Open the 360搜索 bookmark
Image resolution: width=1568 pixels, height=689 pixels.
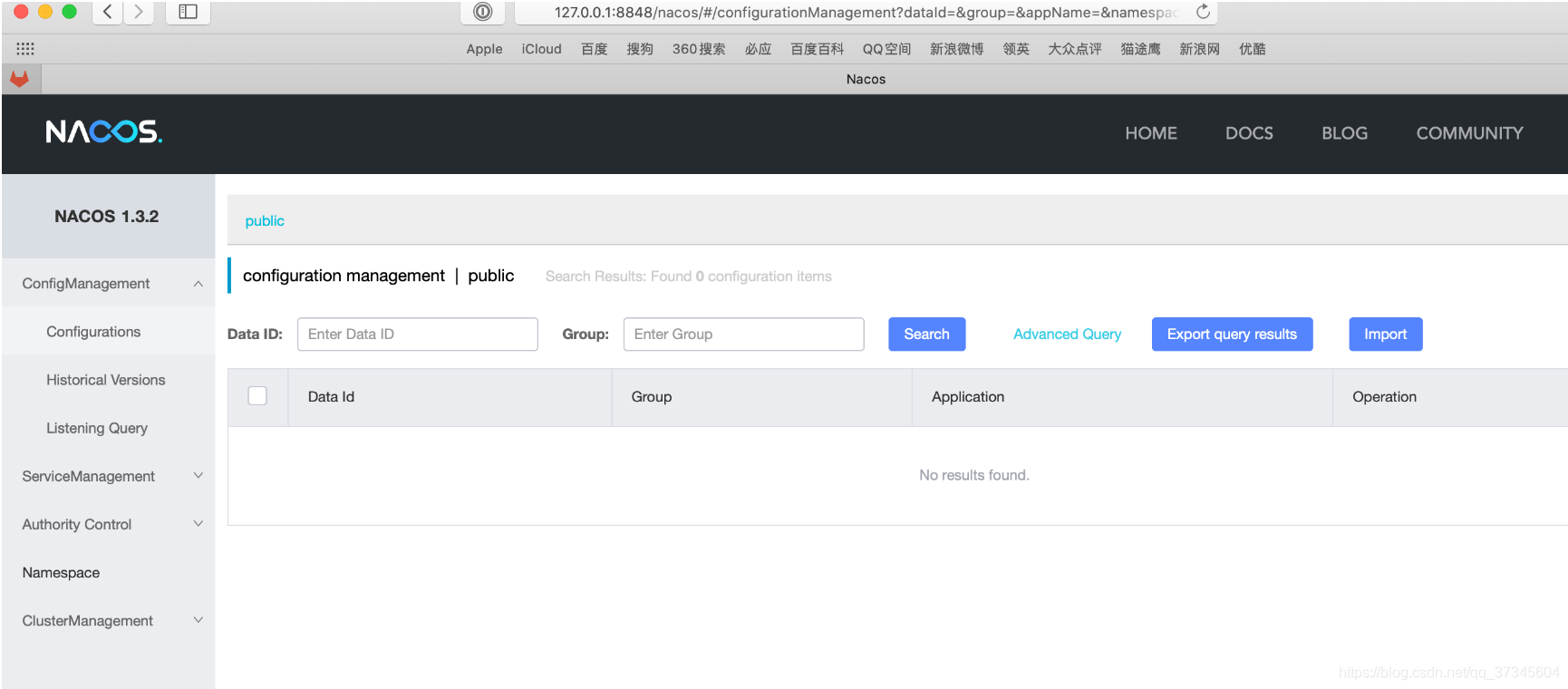coord(699,49)
